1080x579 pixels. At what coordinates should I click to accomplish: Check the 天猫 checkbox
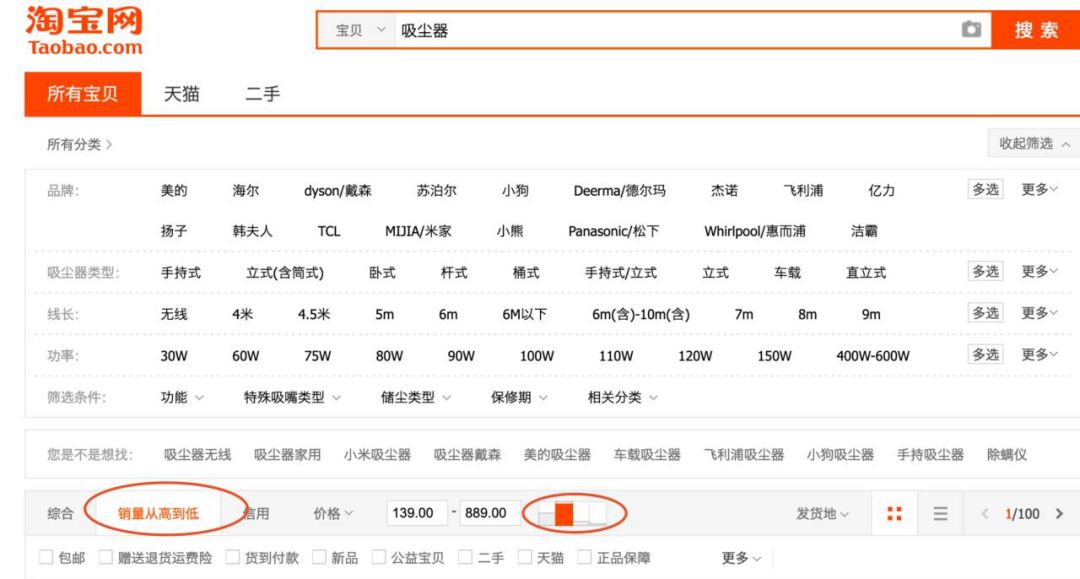point(525,557)
